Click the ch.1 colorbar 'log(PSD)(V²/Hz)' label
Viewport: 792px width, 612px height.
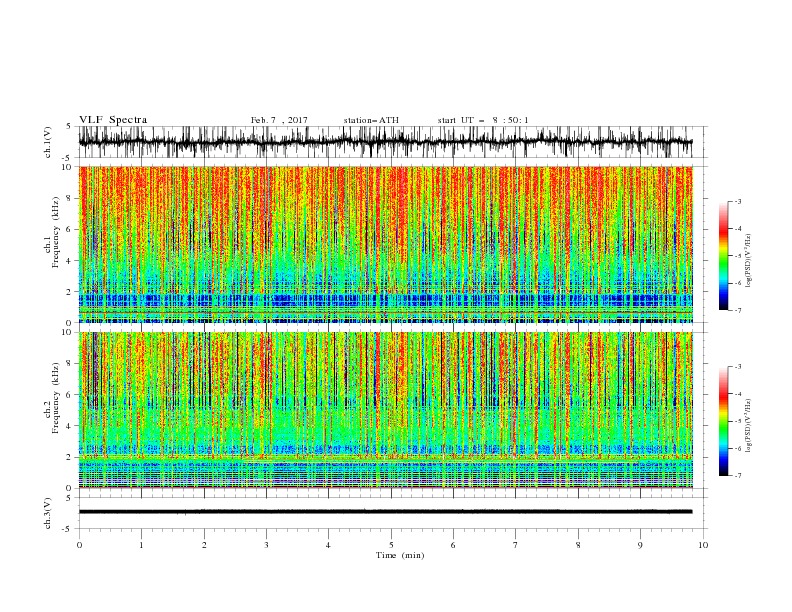click(x=749, y=261)
